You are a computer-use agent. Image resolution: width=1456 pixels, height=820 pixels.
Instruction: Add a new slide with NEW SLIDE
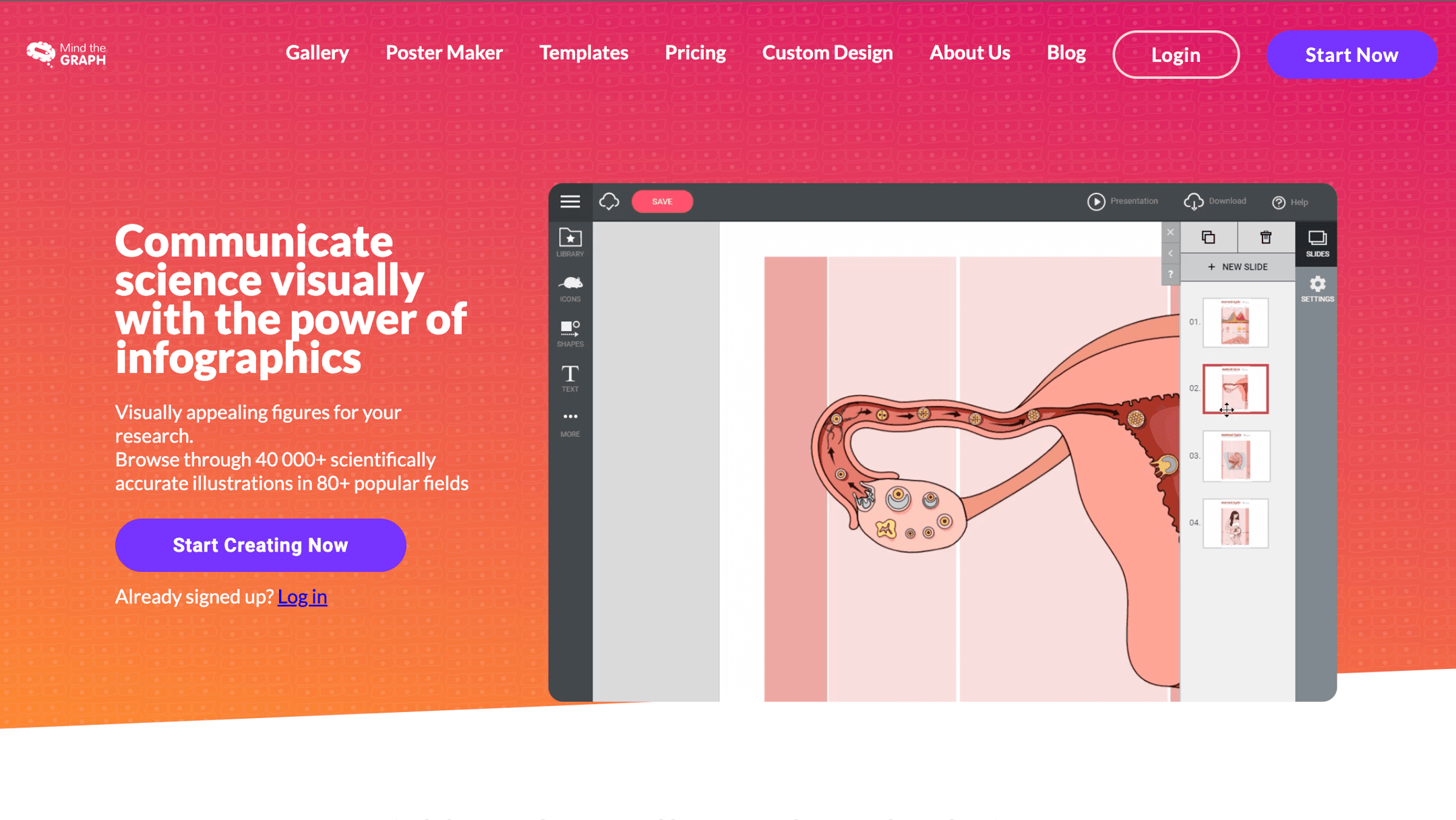(x=1237, y=266)
